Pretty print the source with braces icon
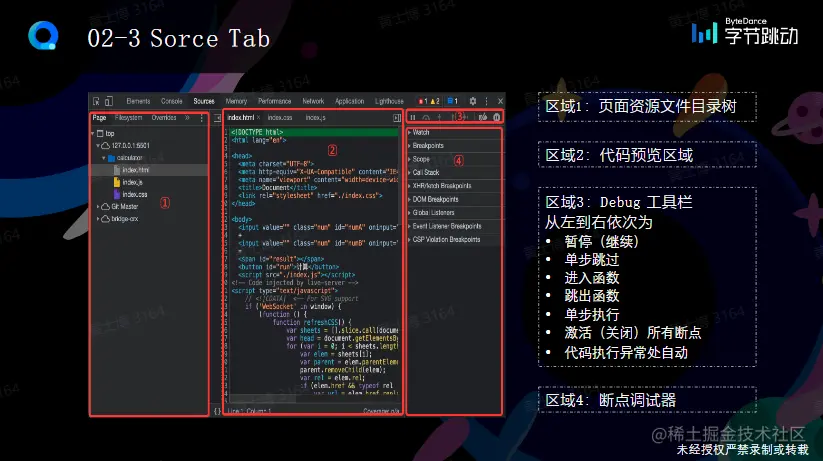The height and width of the screenshot is (461, 823). (217, 411)
